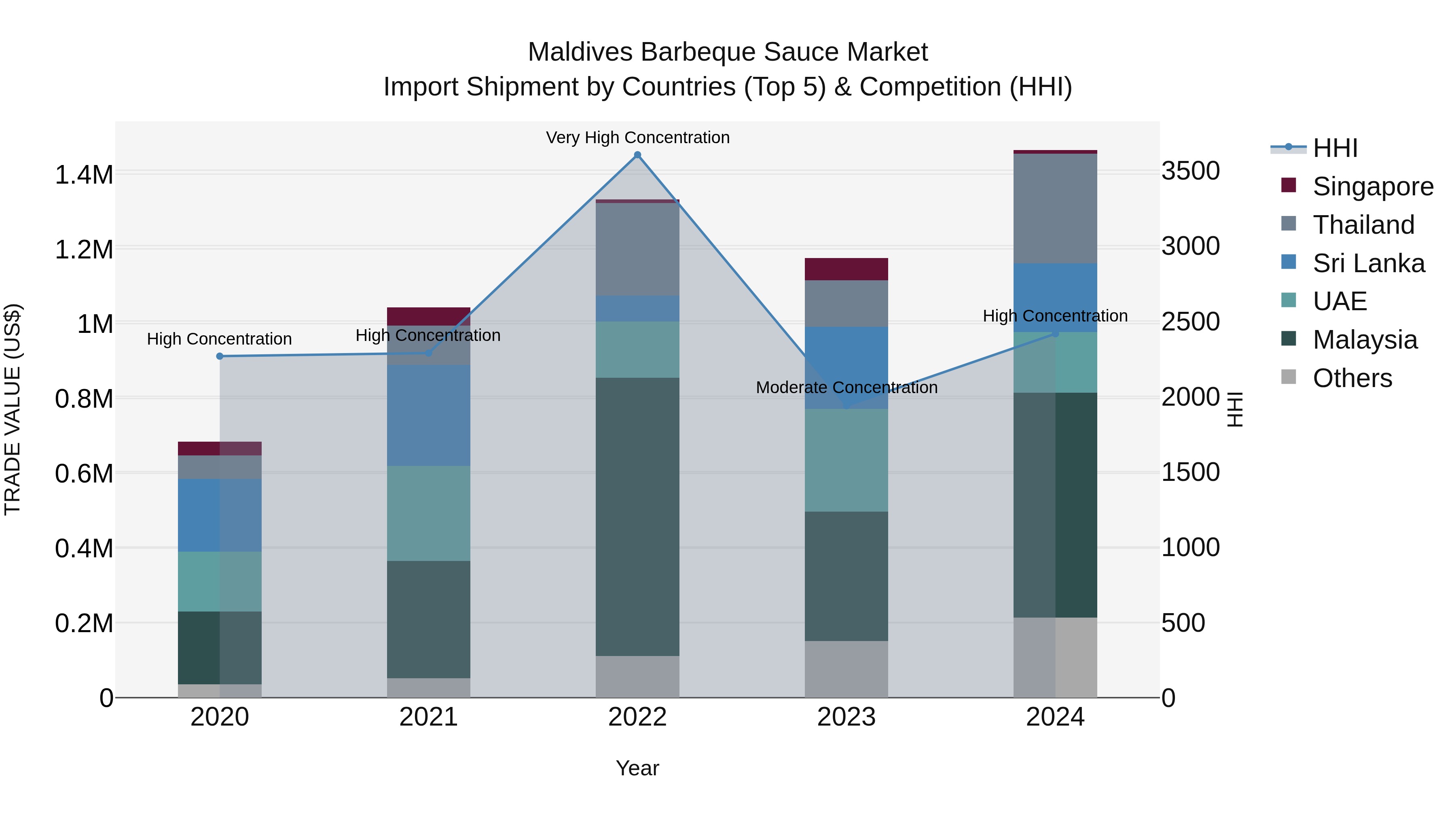
Task: Click the rotated 'HHI' right axis title
Action: pyautogui.click(x=1235, y=410)
